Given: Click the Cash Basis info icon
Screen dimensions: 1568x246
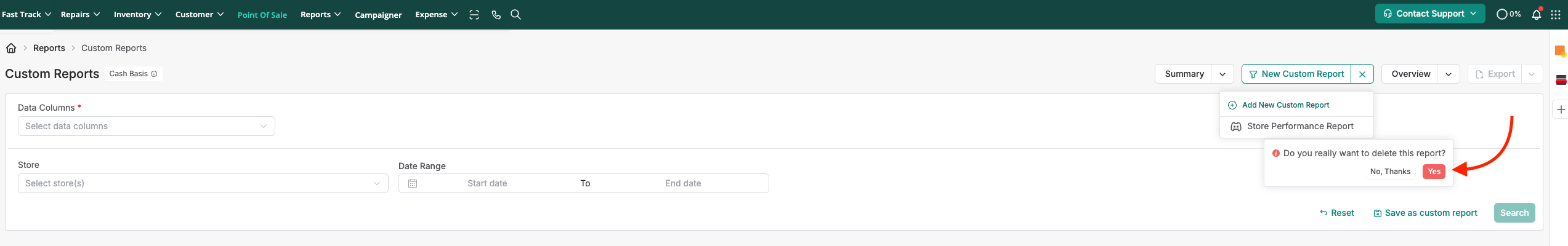Looking at the screenshot, I should [154, 74].
